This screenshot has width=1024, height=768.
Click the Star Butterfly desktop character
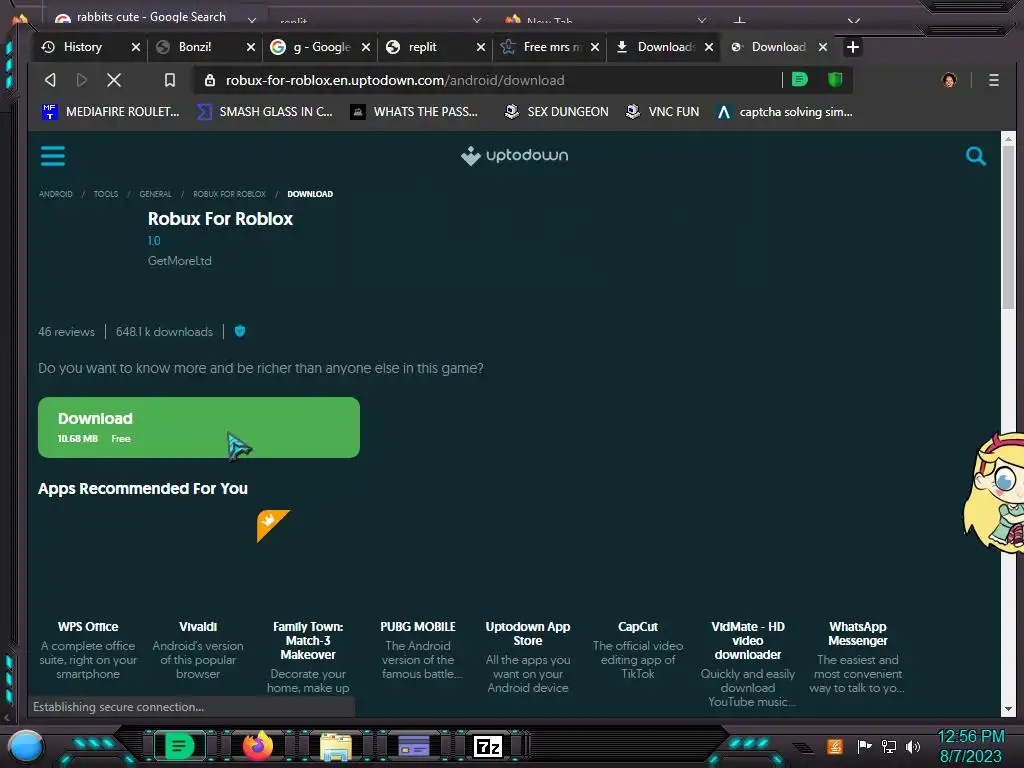pos(994,494)
